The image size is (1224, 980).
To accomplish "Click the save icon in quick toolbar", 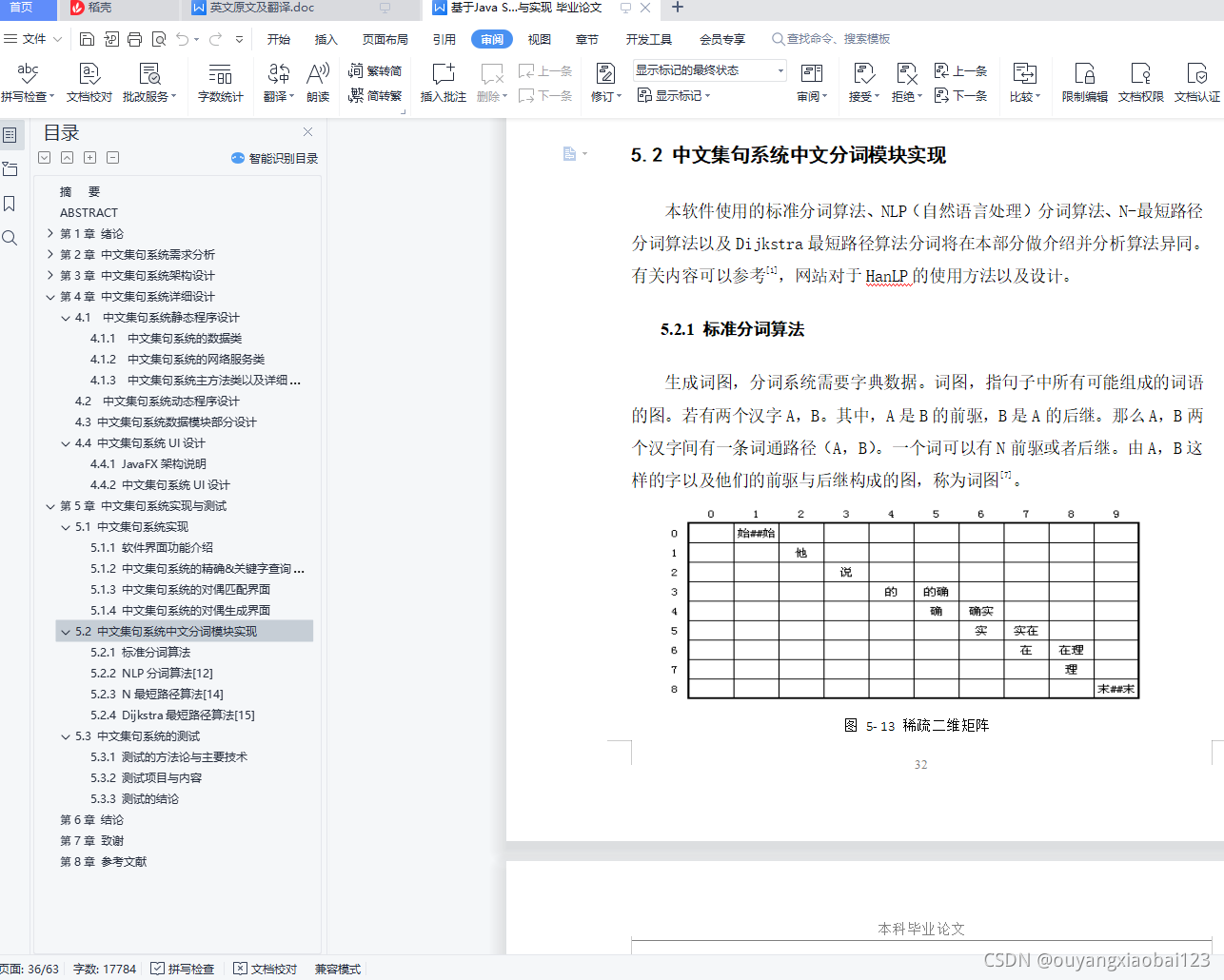I will click(x=87, y=39).
